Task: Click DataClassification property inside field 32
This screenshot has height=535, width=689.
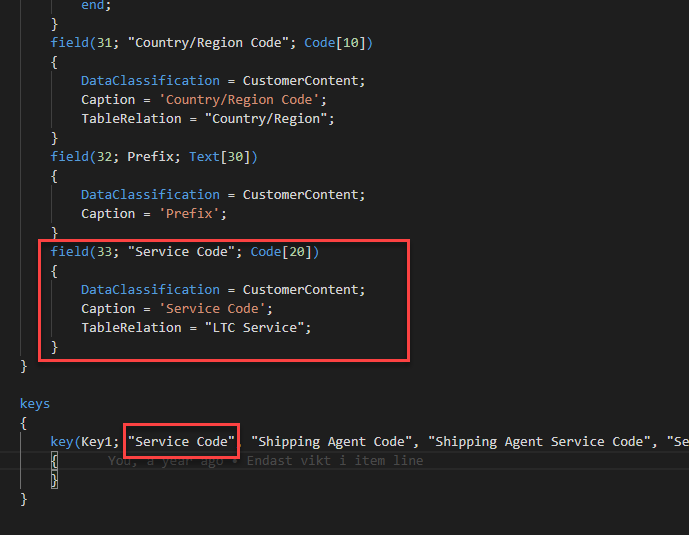Action: (150, 195)
